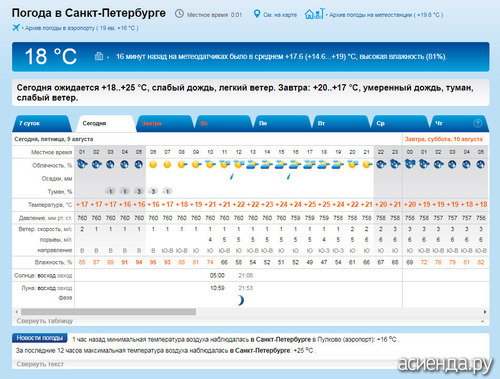Click the sun icon for hour 06
Viewport: 500px width, 379px height.
pyautogui.click(x=153, y=164)
